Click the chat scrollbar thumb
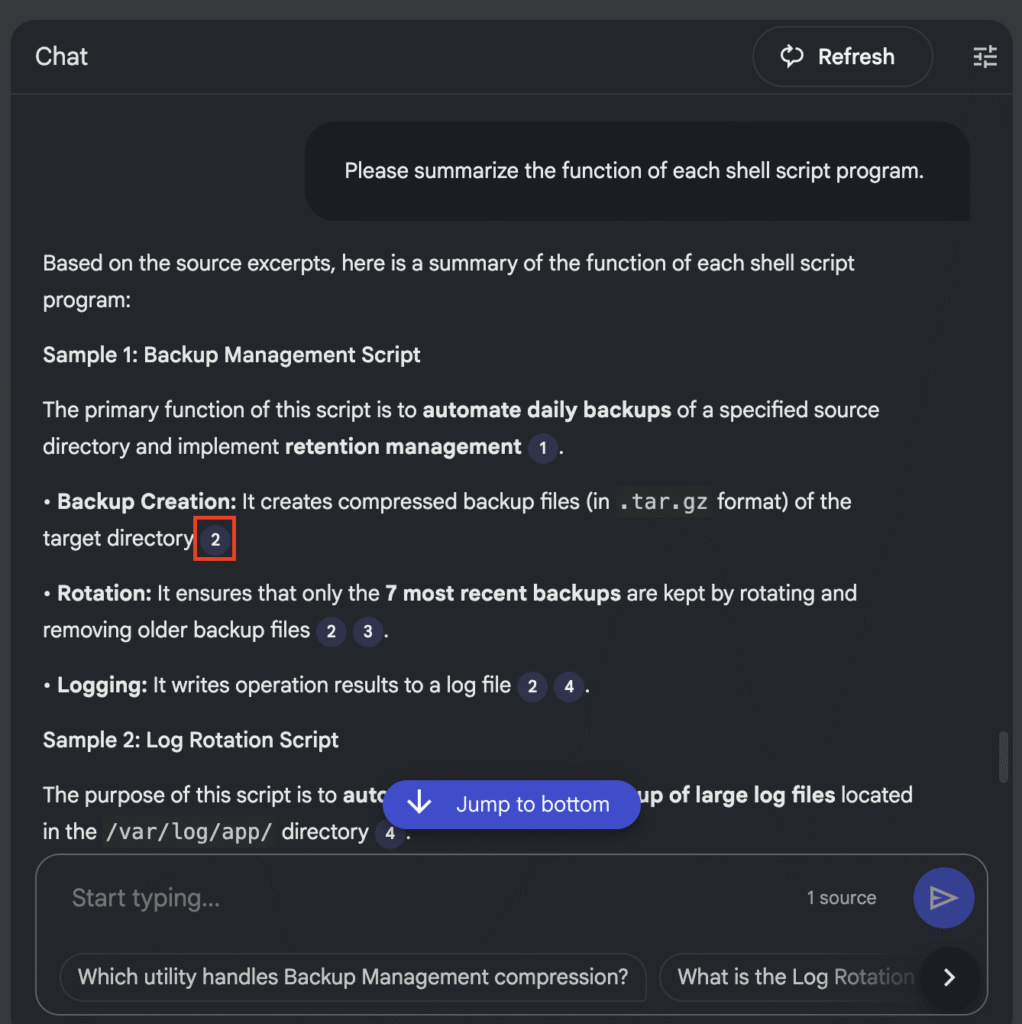This screenshot has height=1024, width=1022. tap(1003, 758)
